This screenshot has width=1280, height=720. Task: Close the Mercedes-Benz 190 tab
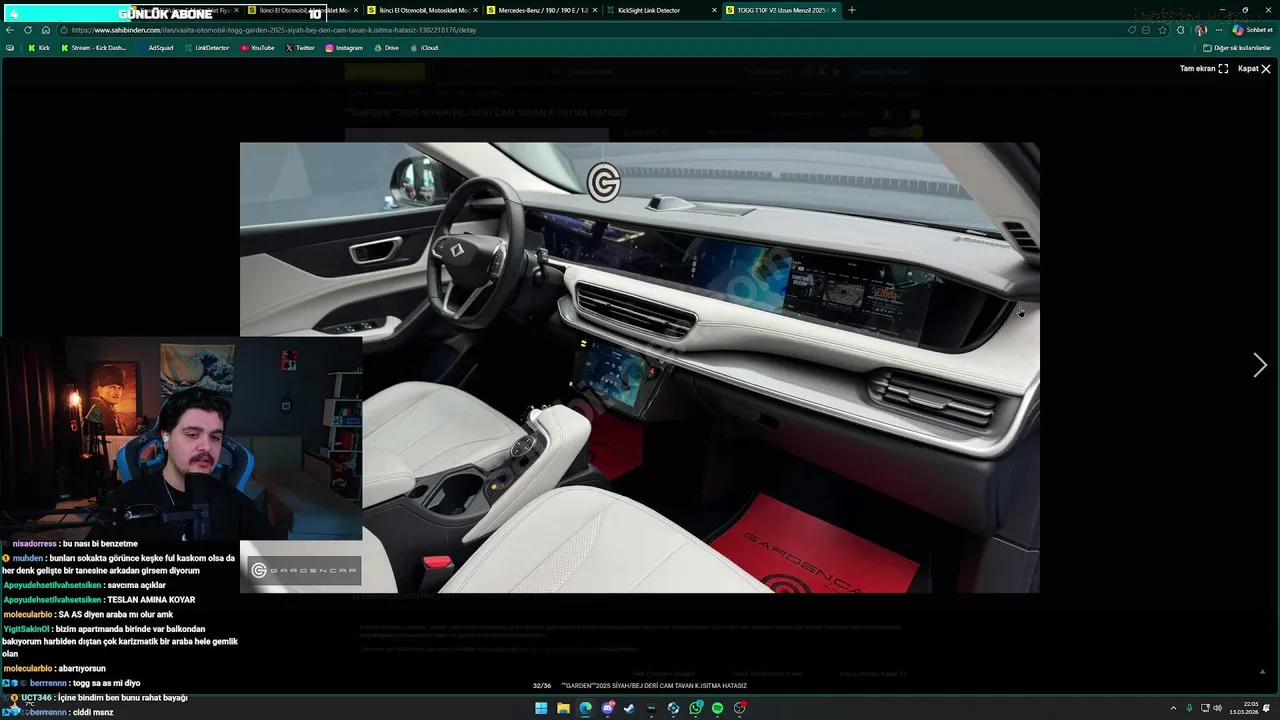coord(595,10)
